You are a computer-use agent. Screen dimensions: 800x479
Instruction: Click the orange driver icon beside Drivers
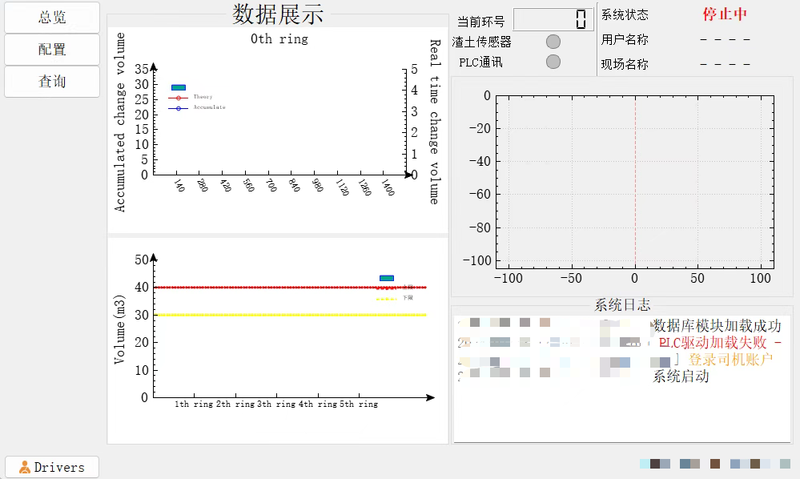coord(25,467)
